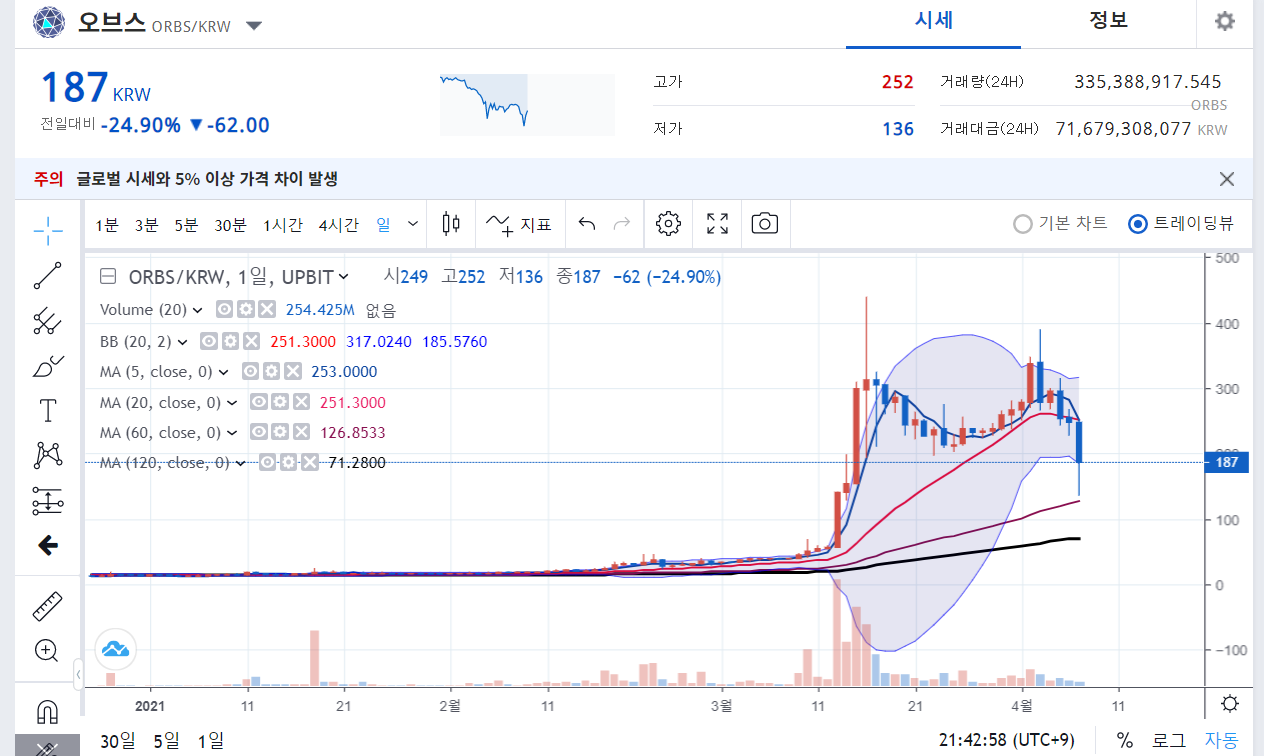Image resolution: width=1264 pixels, height=756 pixels.
Task: Close the 주의 price difference notice
Action: 1227,179
